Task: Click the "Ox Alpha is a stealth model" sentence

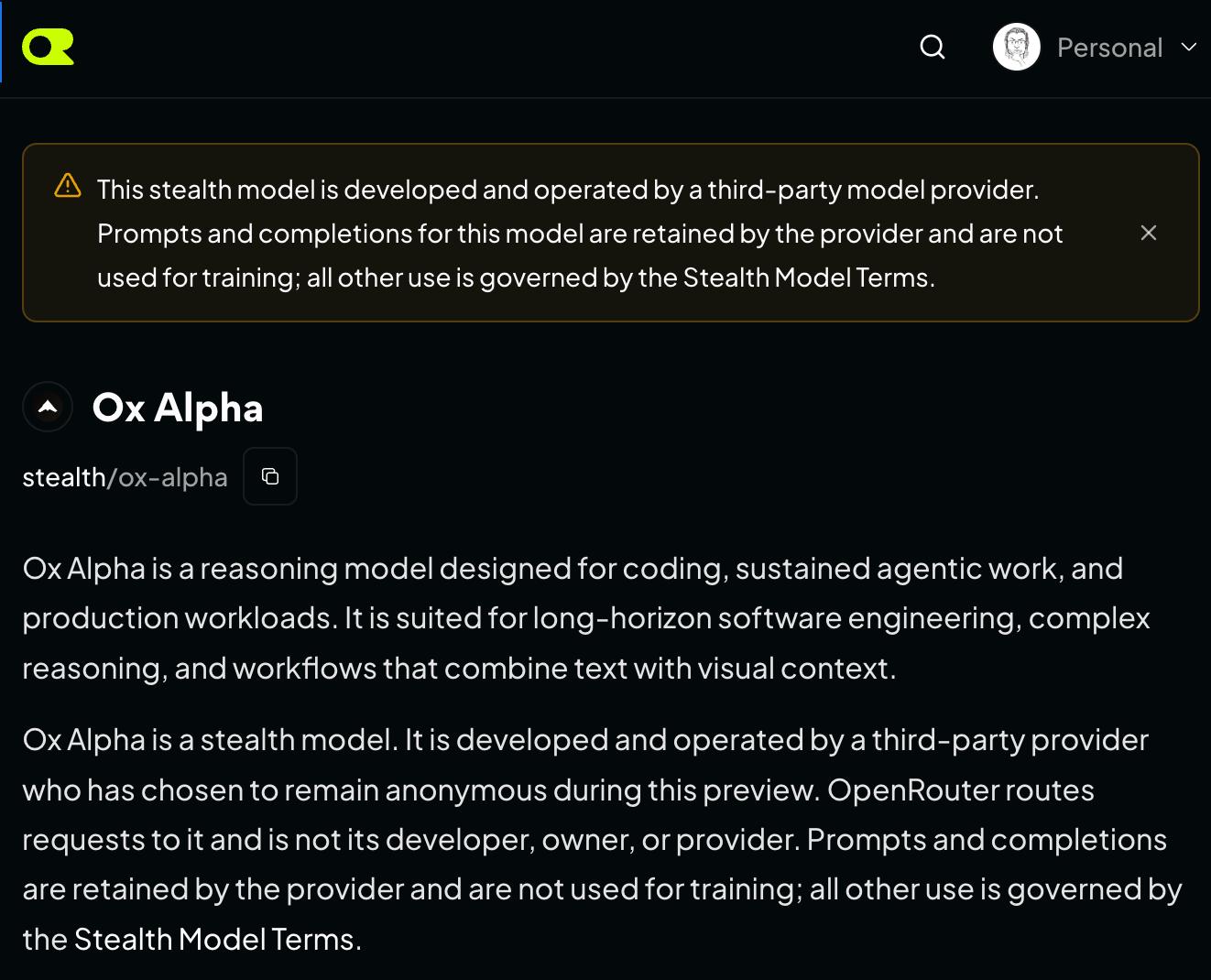Action: pyautogui.click(x=210, y=740)
